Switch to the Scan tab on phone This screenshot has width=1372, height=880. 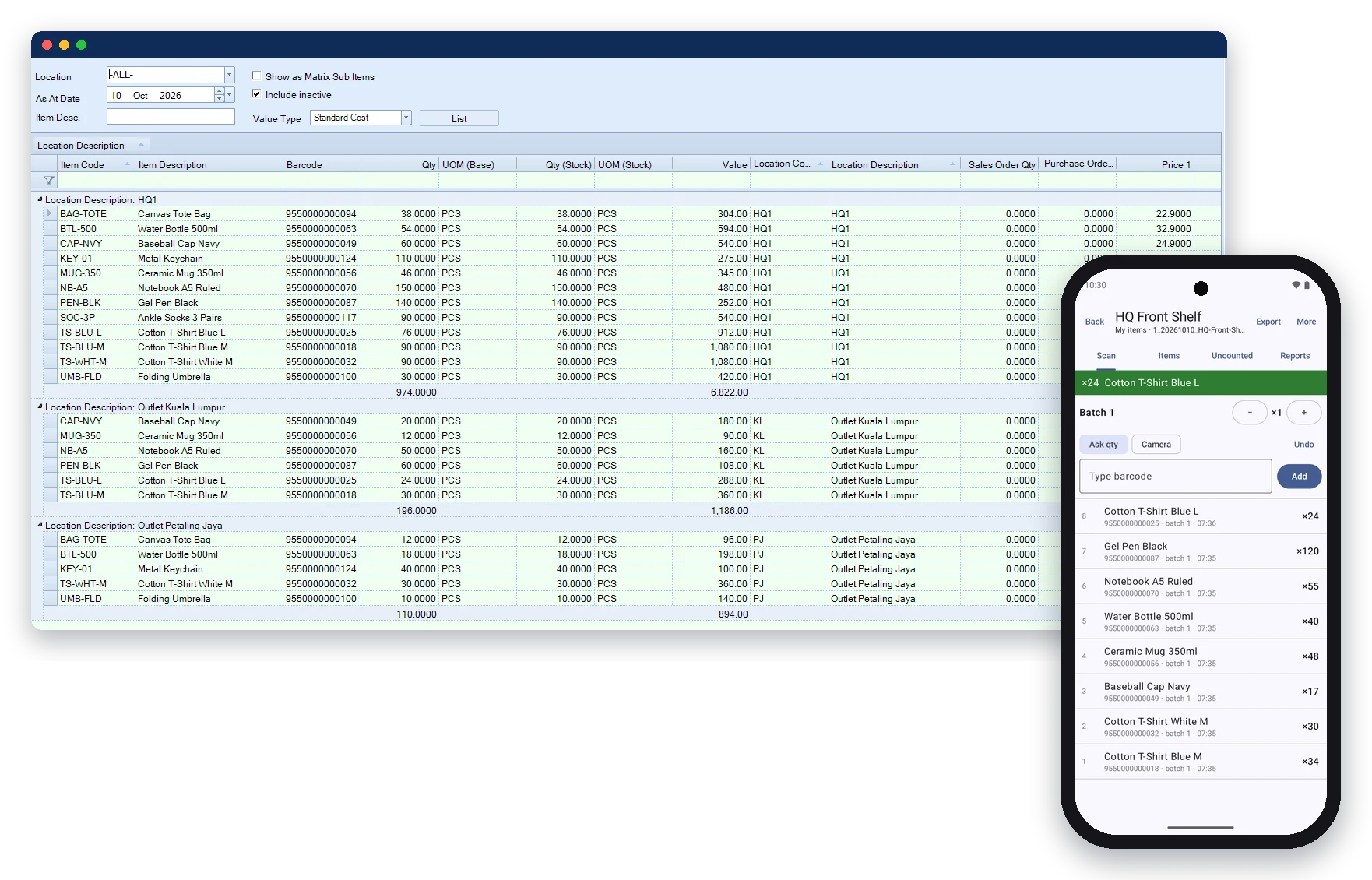tap(1106, 356)
